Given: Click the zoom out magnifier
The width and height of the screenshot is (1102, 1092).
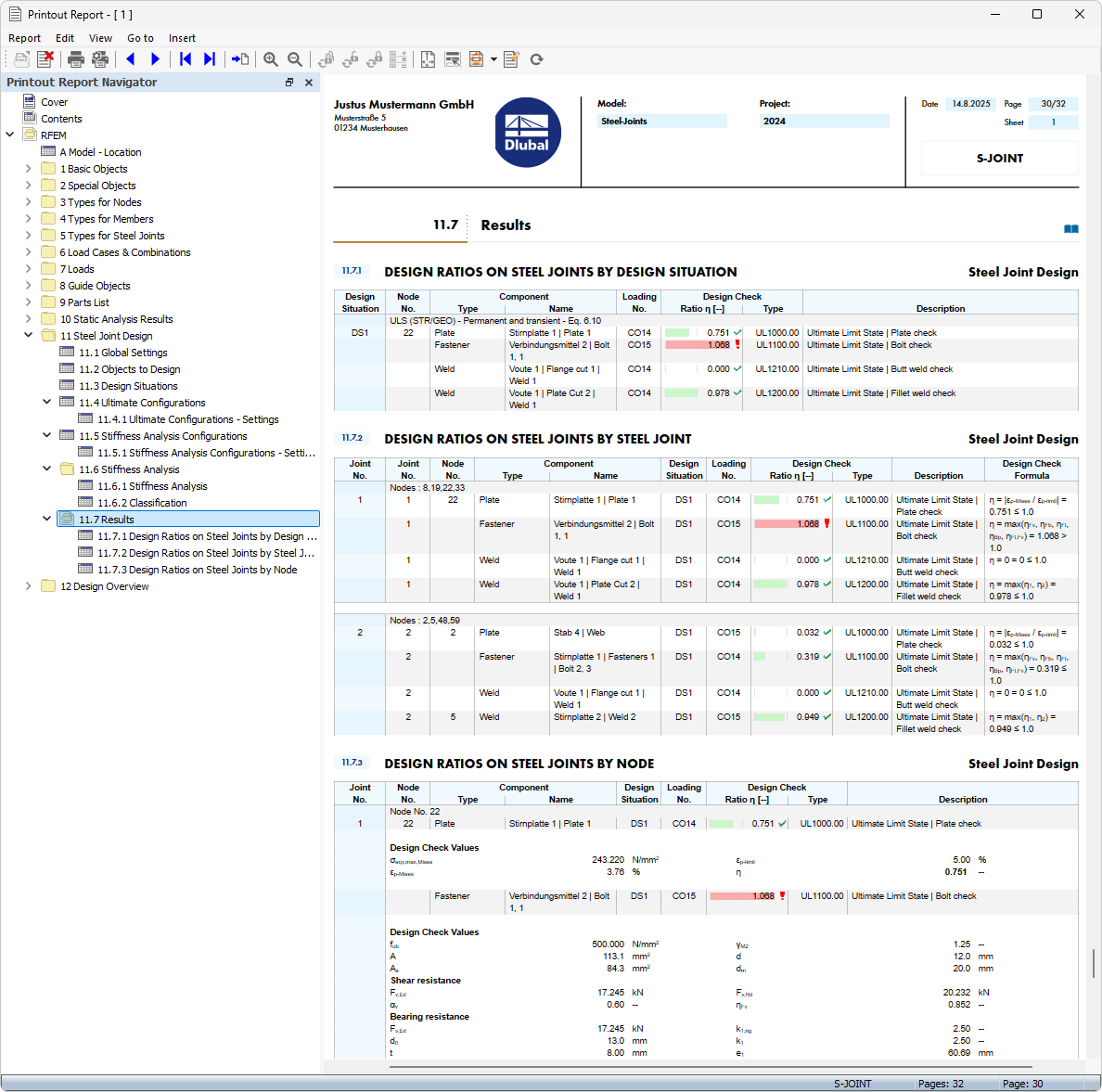Looking at the screenshot, I should [295, 59].
